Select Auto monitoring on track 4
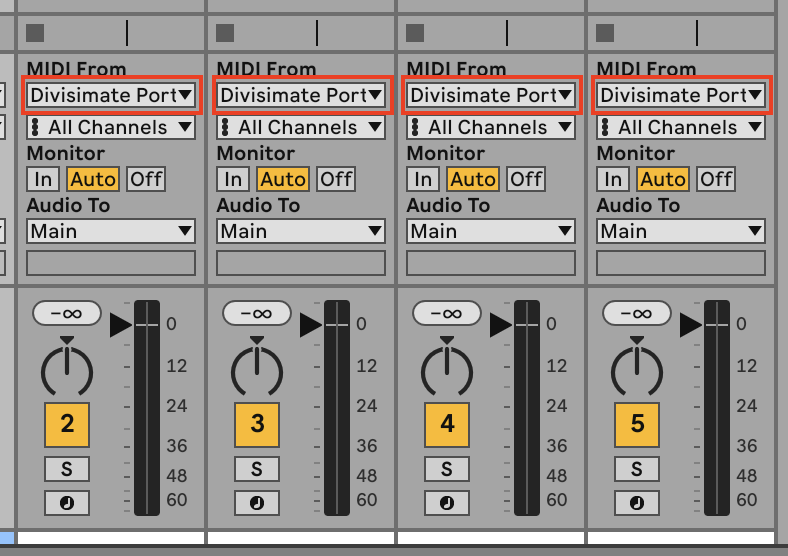Image resolution: width=788 pixels, height=556 pixels. (x=473, y=179)
